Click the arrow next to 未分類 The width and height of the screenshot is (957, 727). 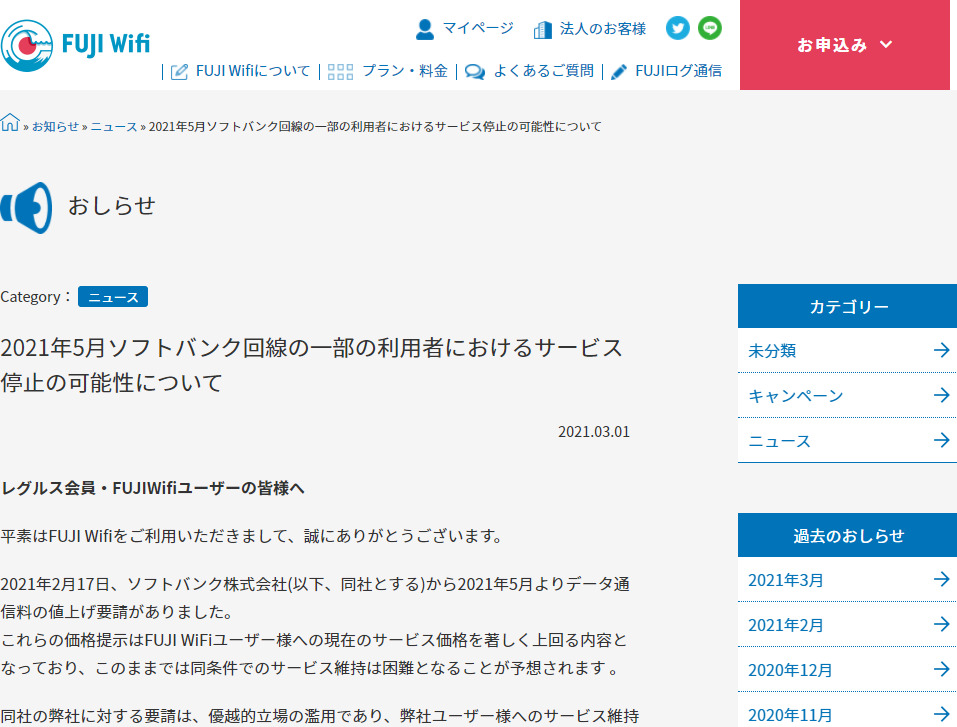point(941,350)
